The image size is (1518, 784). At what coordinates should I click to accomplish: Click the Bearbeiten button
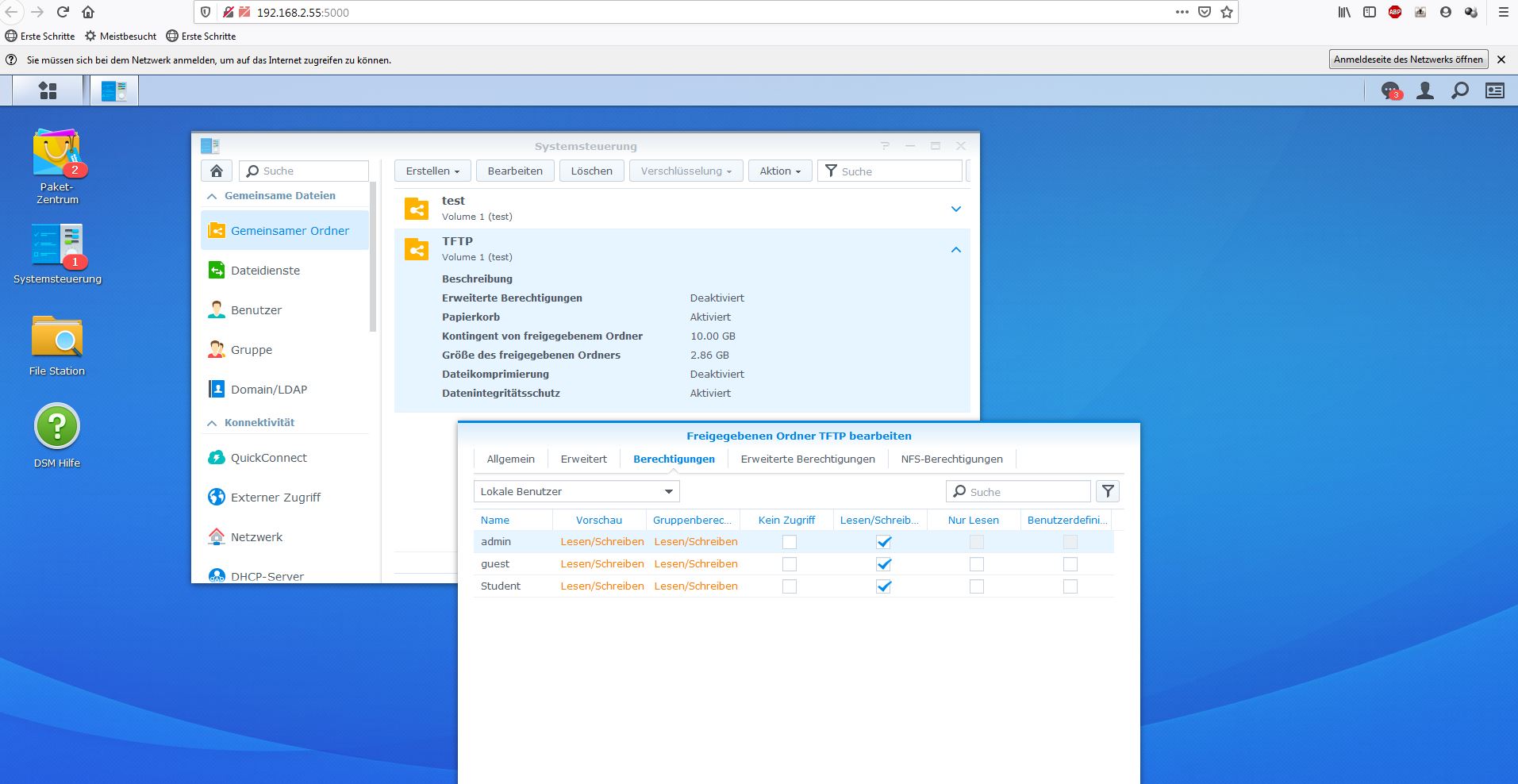tap(515, 171)
